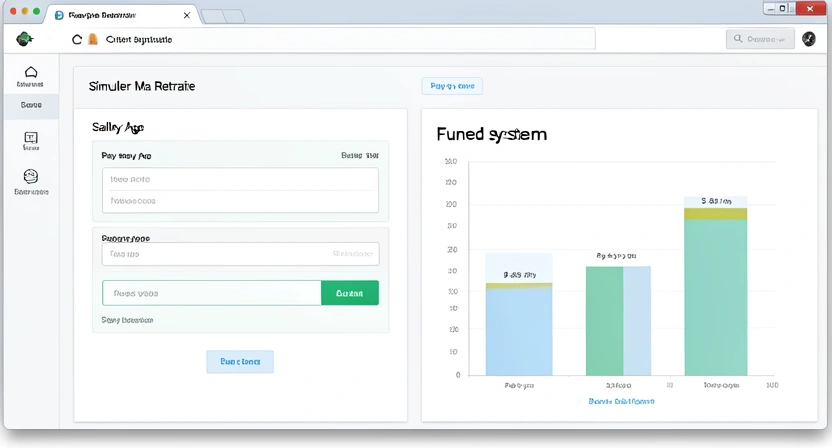Click the green button beside input field

coord(349,293)
